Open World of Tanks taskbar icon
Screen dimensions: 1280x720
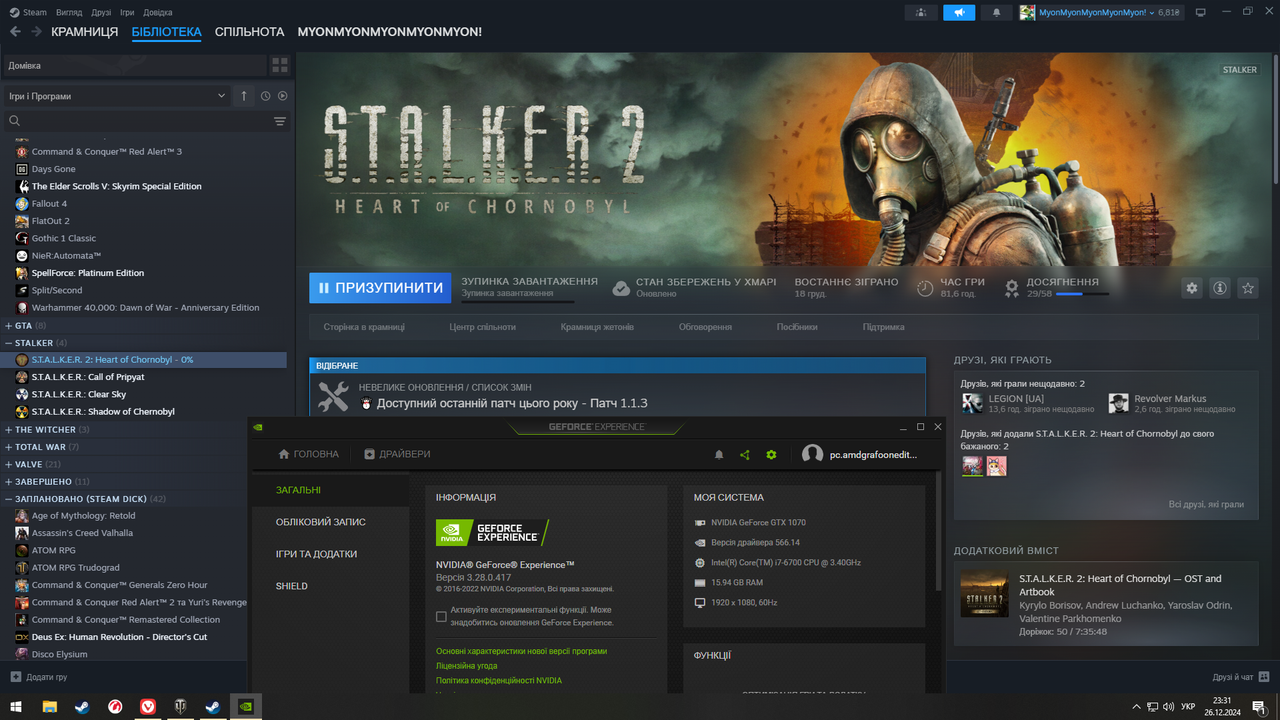point(181,706)
